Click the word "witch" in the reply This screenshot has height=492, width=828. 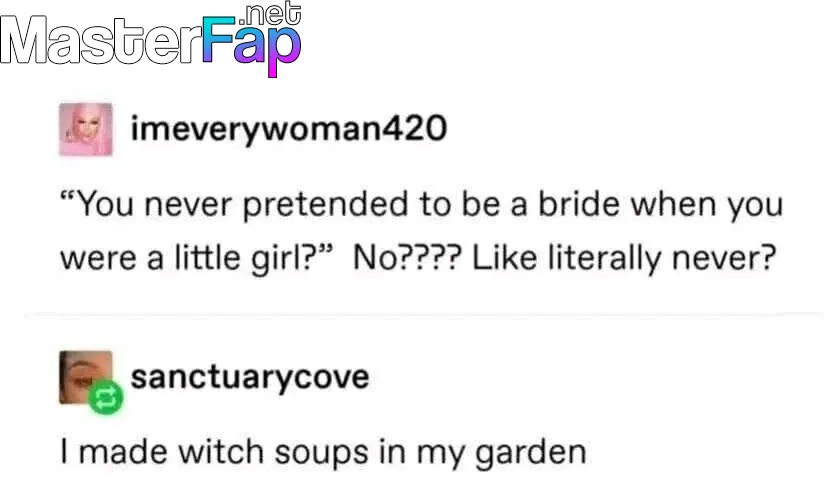[220, 452]
